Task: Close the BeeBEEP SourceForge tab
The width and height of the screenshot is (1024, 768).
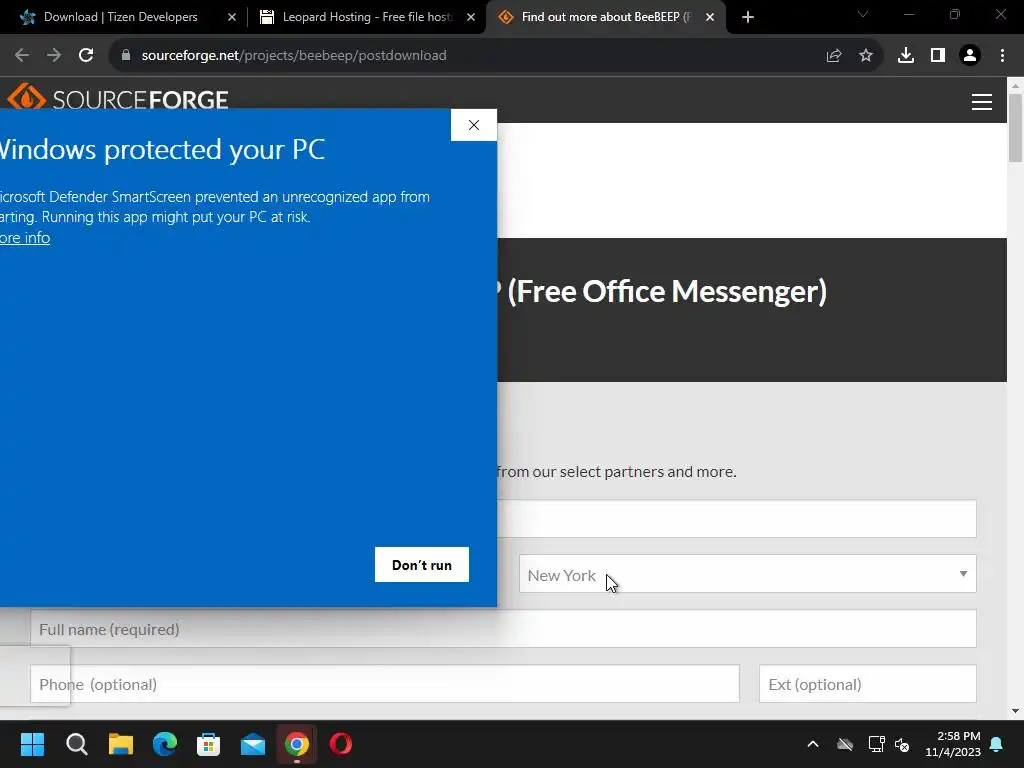Action: (710, 17)
